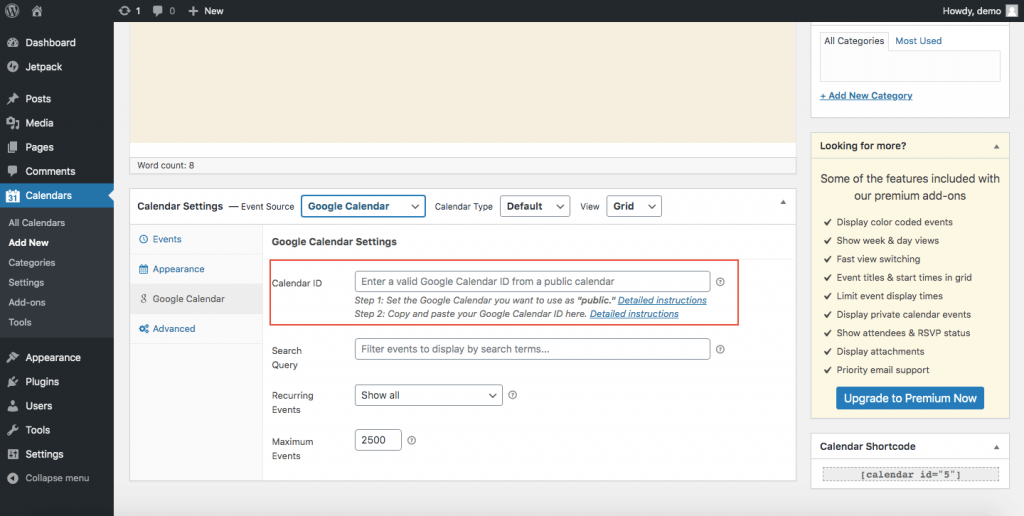
Task: Open Jetpack in sidebar
Action: tap(44, 67)
